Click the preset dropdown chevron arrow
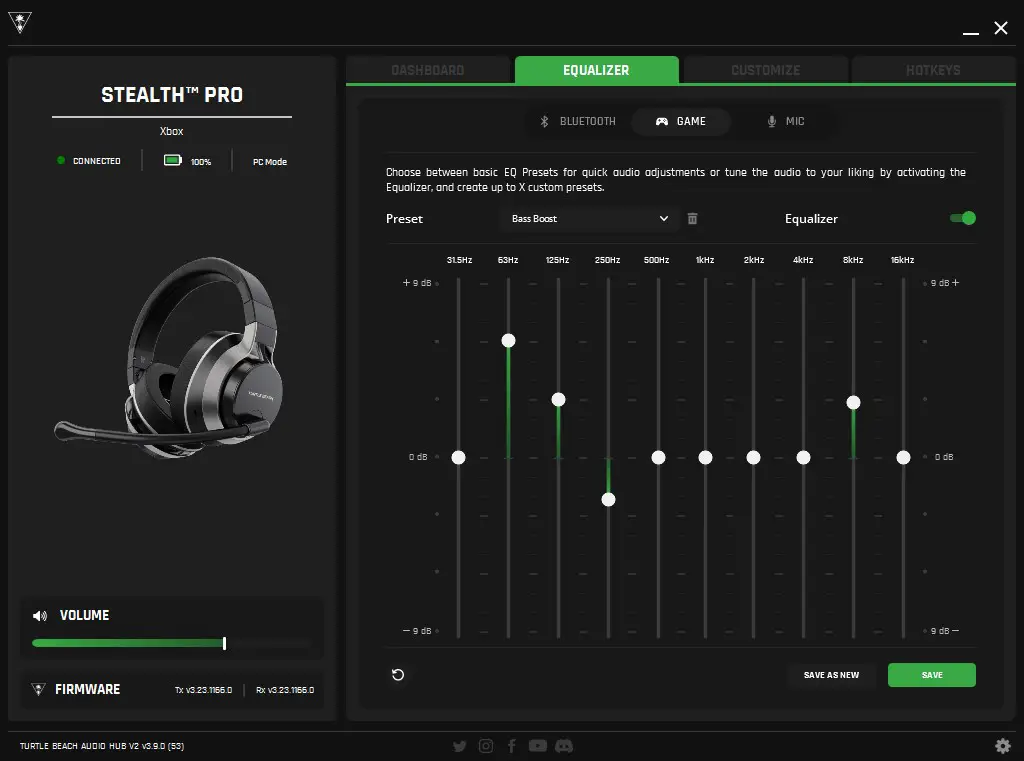 [x=664, y=219]
